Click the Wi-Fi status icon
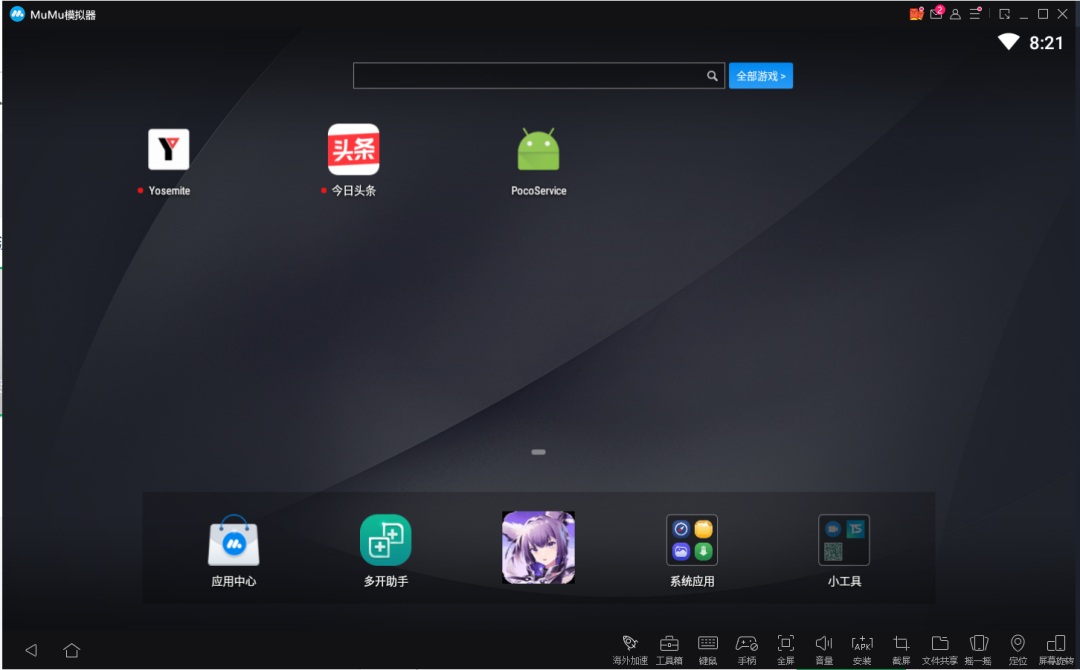Screen dimensions: 1080x670 tap(1008, 42)
